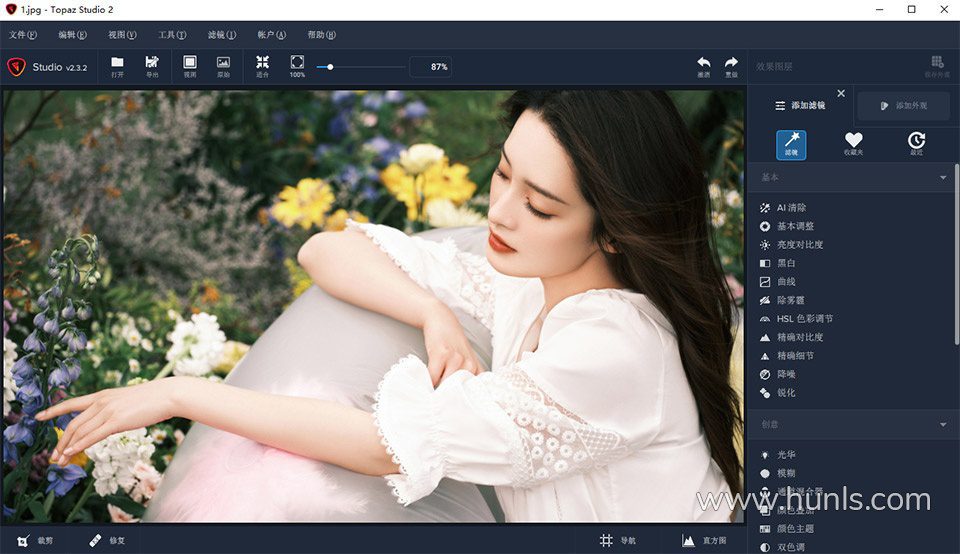The height and width of the screenshot is (554, 960).
Task: Click the zoom slider handle
Action: pos(330,67)
